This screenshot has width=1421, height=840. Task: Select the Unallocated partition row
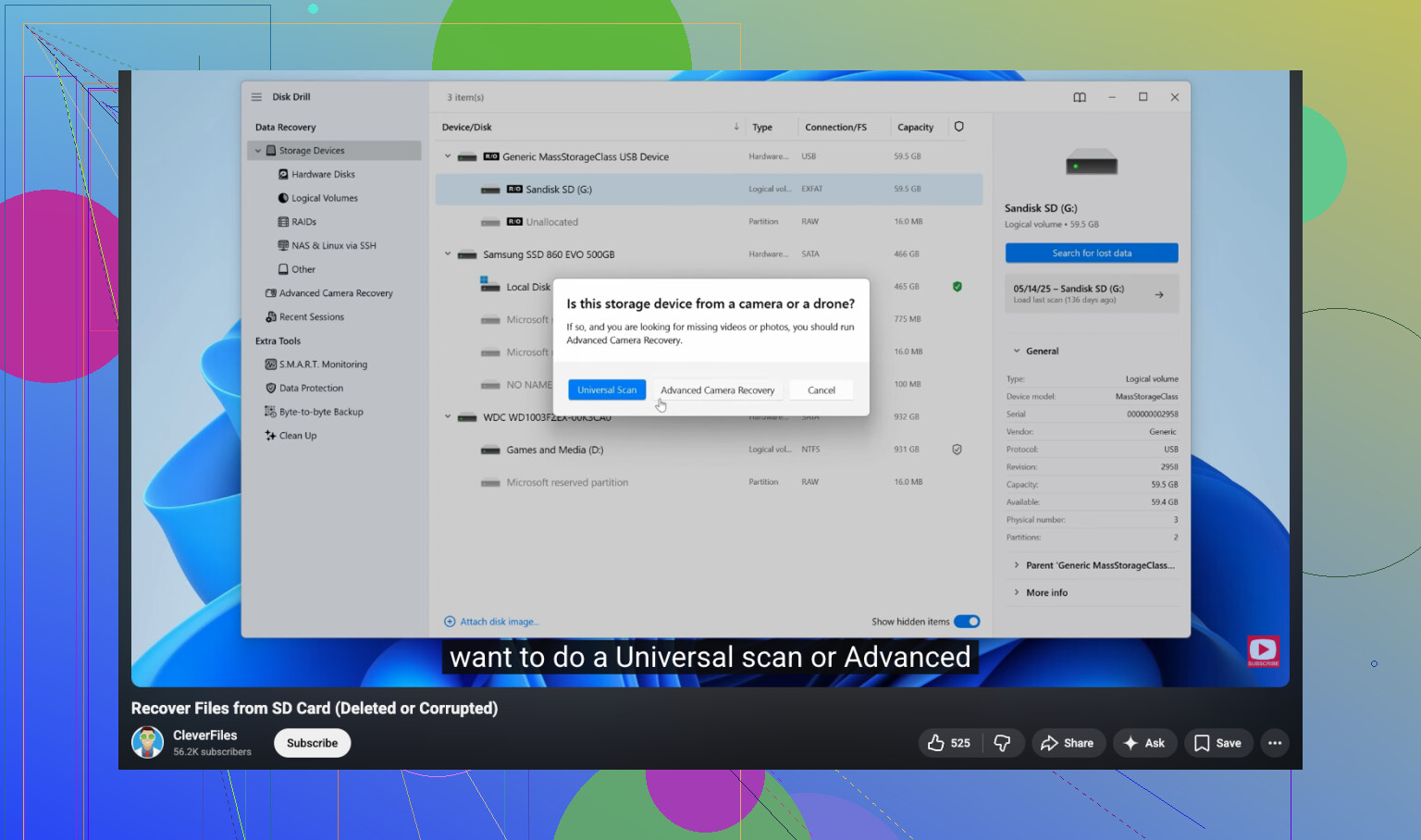point(709,222)
